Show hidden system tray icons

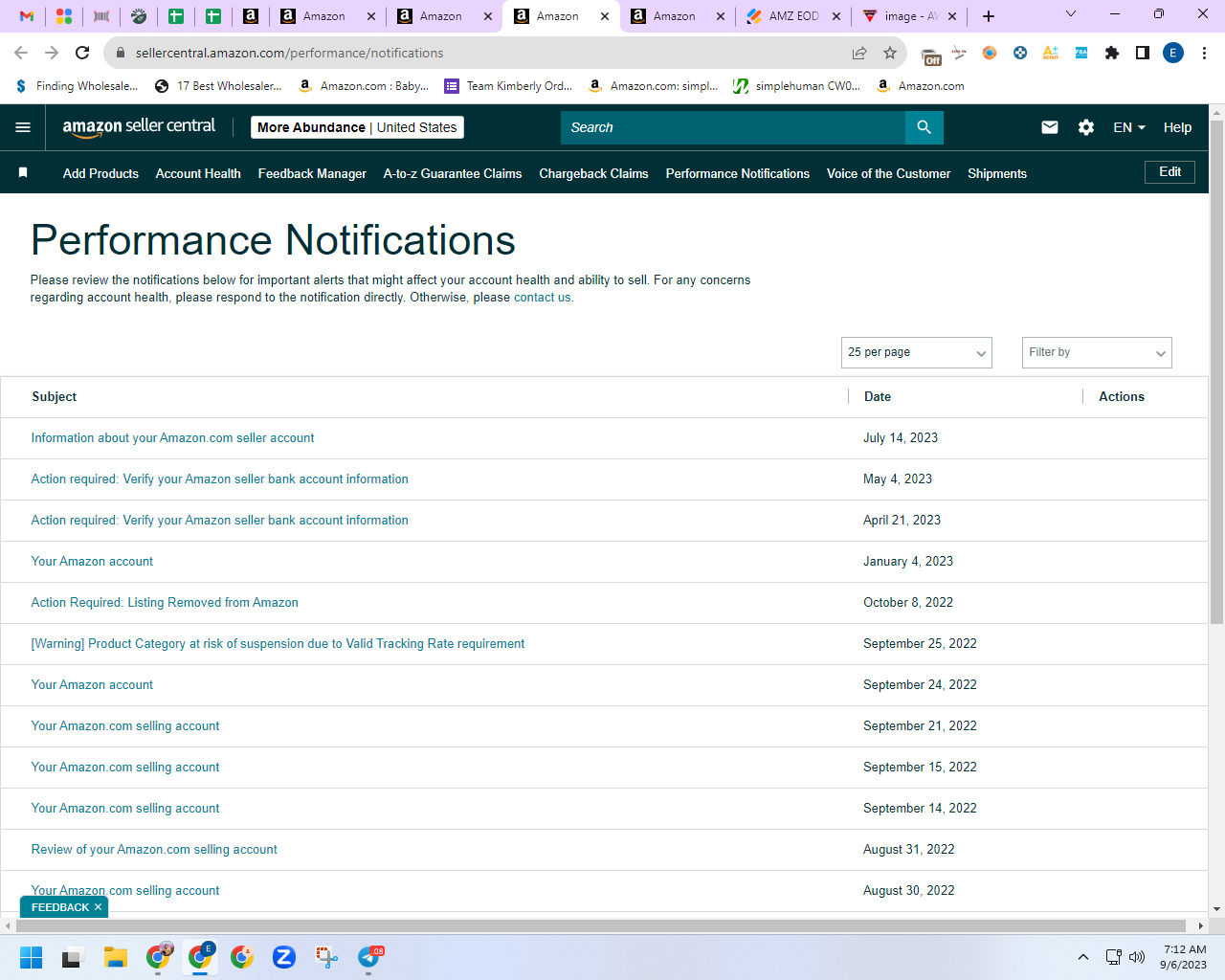pyautogui.click(x=1083, y=957)
